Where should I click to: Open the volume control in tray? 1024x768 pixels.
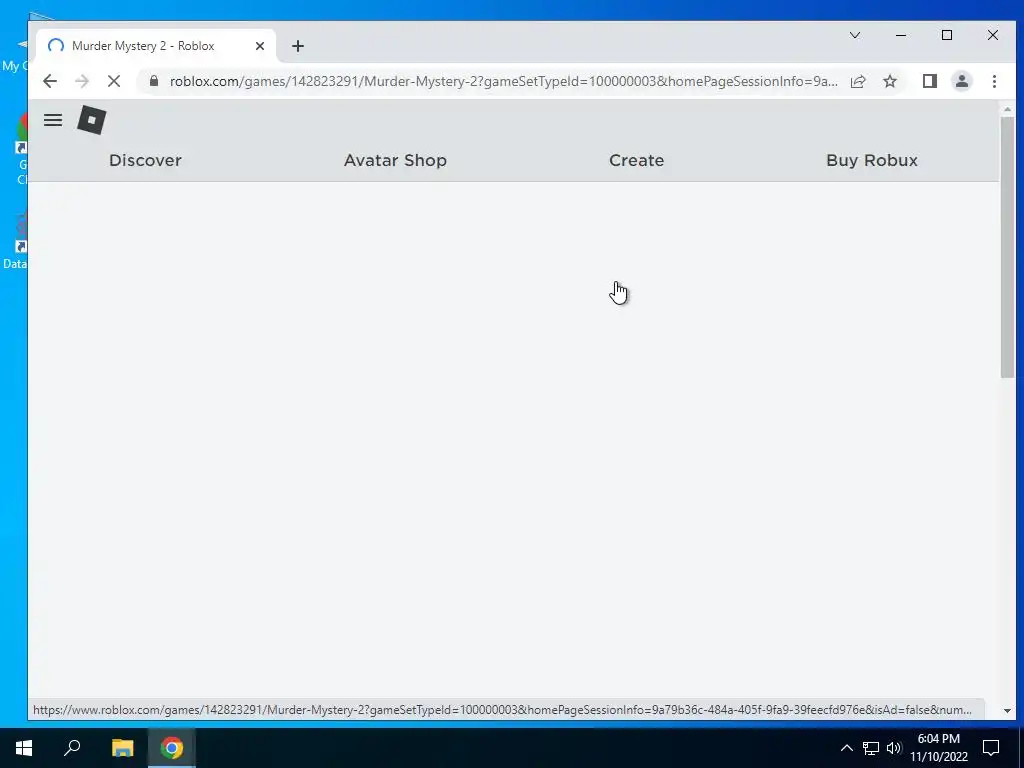(894, 748)
